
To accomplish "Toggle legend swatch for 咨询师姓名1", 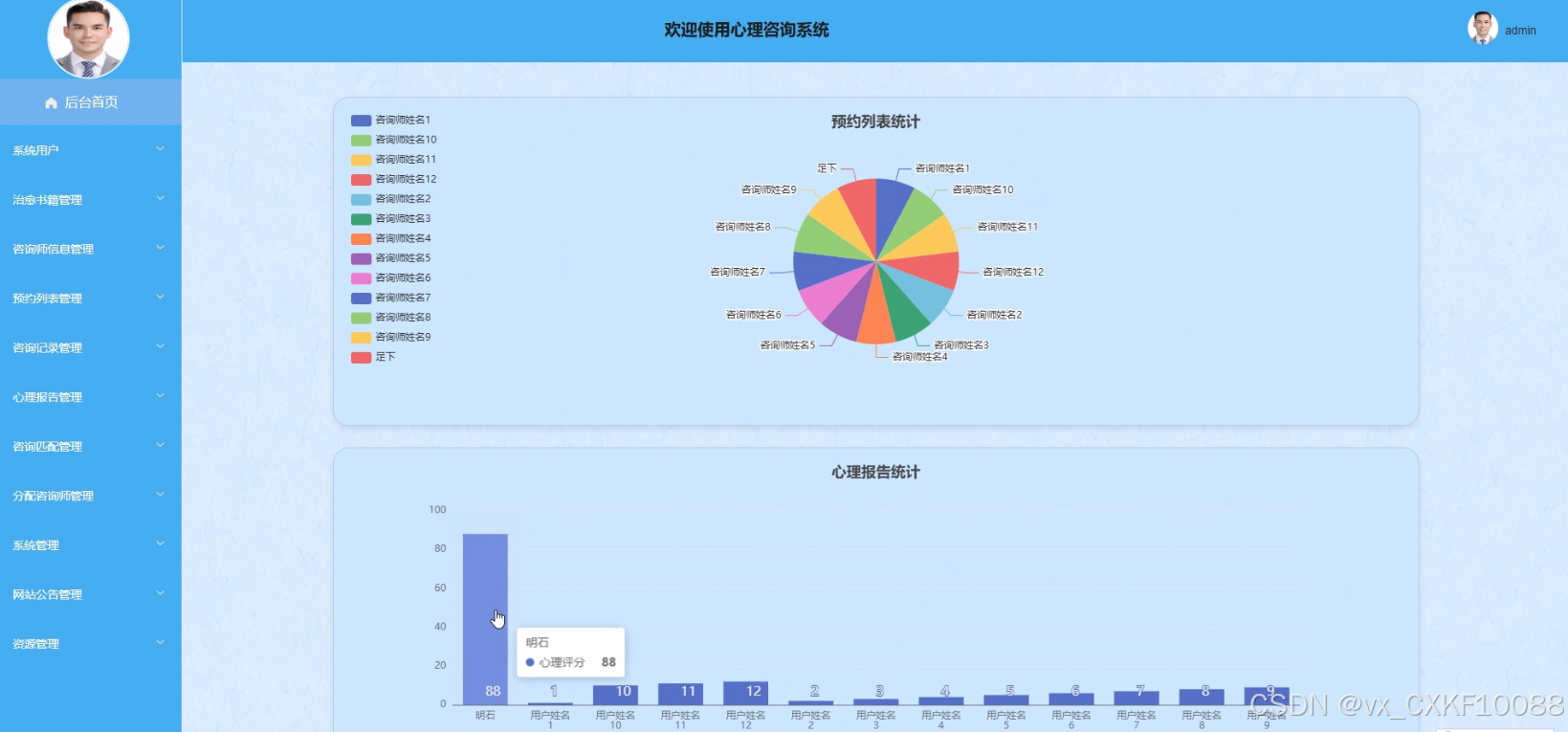I will 361,121.
